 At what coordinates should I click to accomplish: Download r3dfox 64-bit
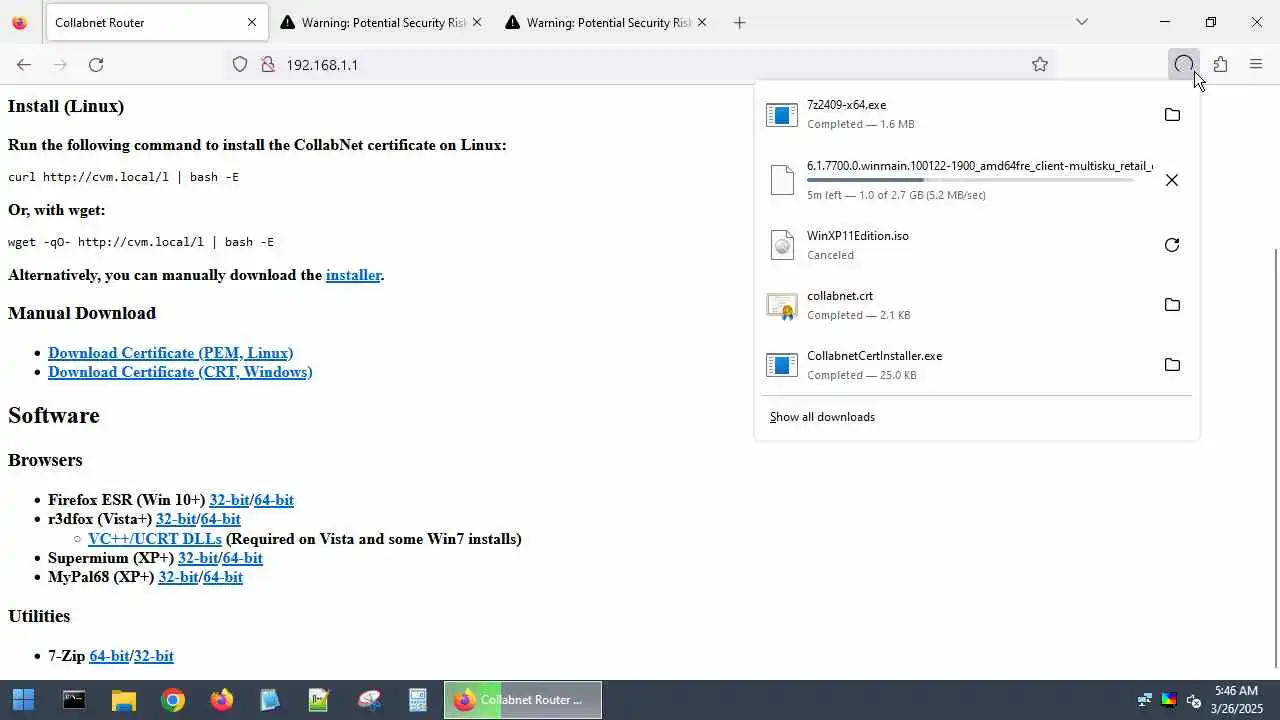pyautogui.click(x=221, y=519)
